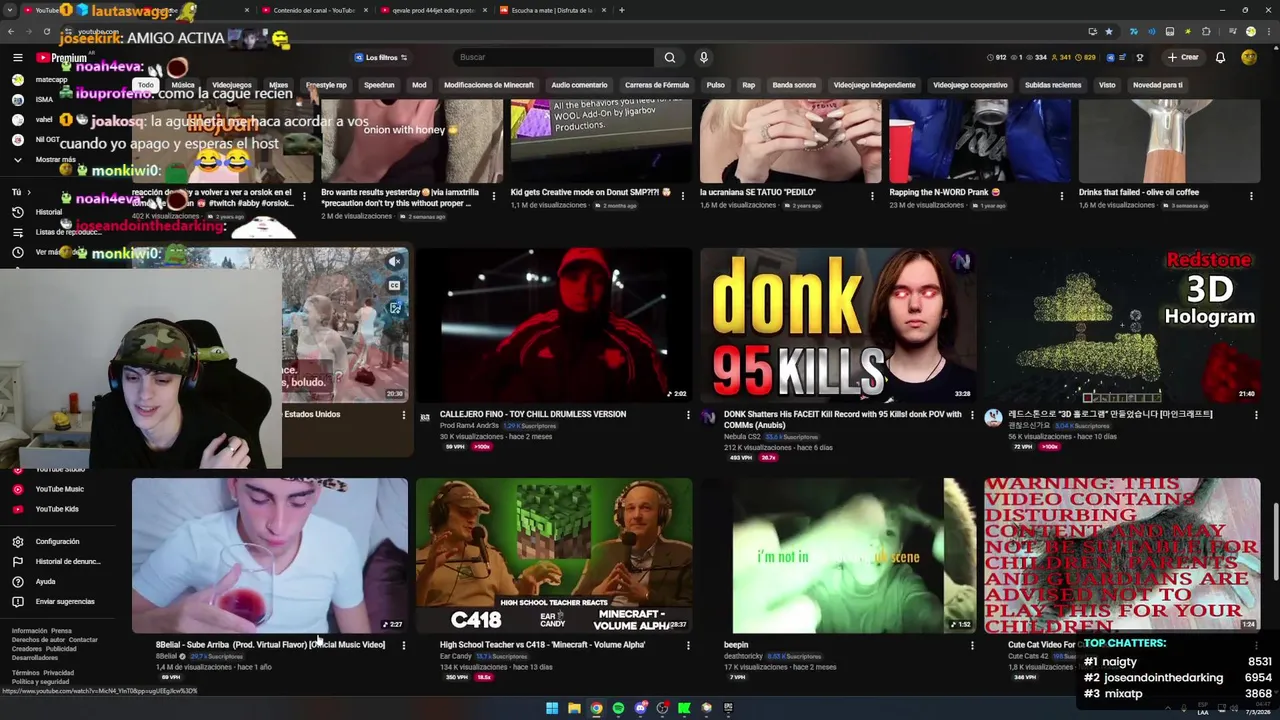Click the search magnifier button

(x=670, y=57)
